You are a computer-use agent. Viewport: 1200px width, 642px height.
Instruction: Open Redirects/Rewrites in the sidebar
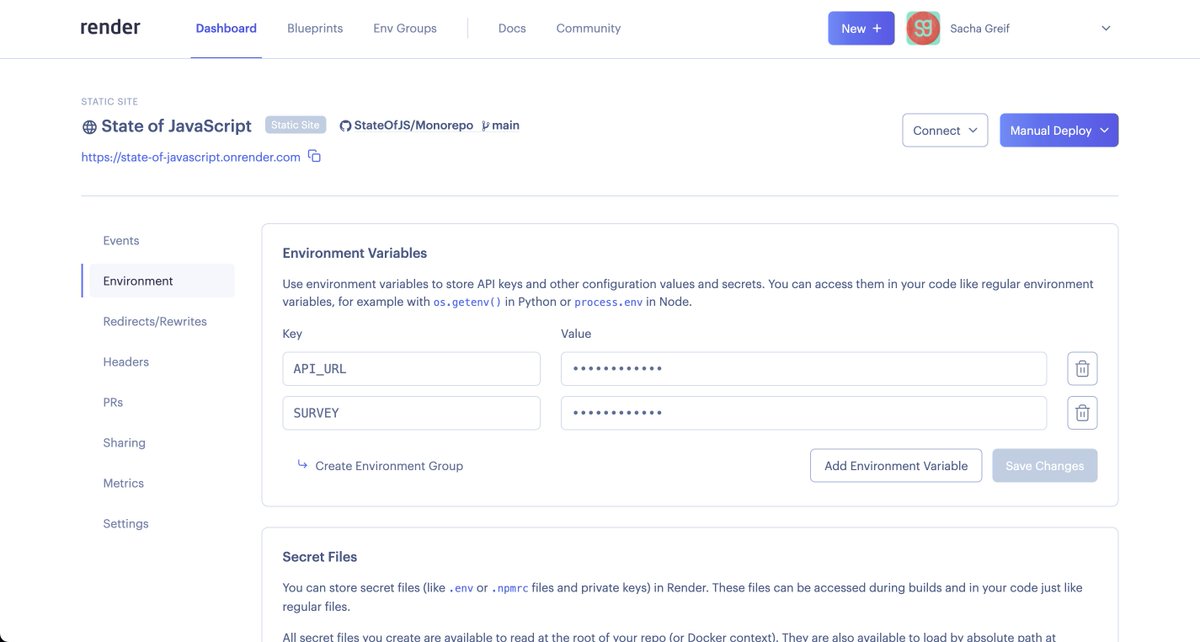(155, 322)
